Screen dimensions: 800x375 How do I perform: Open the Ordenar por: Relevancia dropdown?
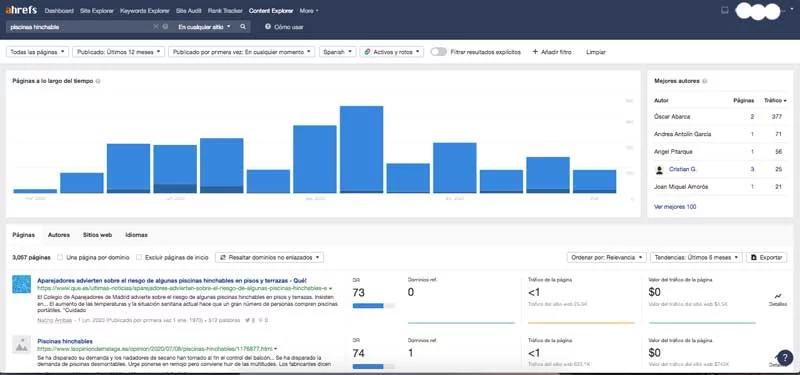(607, 258)
